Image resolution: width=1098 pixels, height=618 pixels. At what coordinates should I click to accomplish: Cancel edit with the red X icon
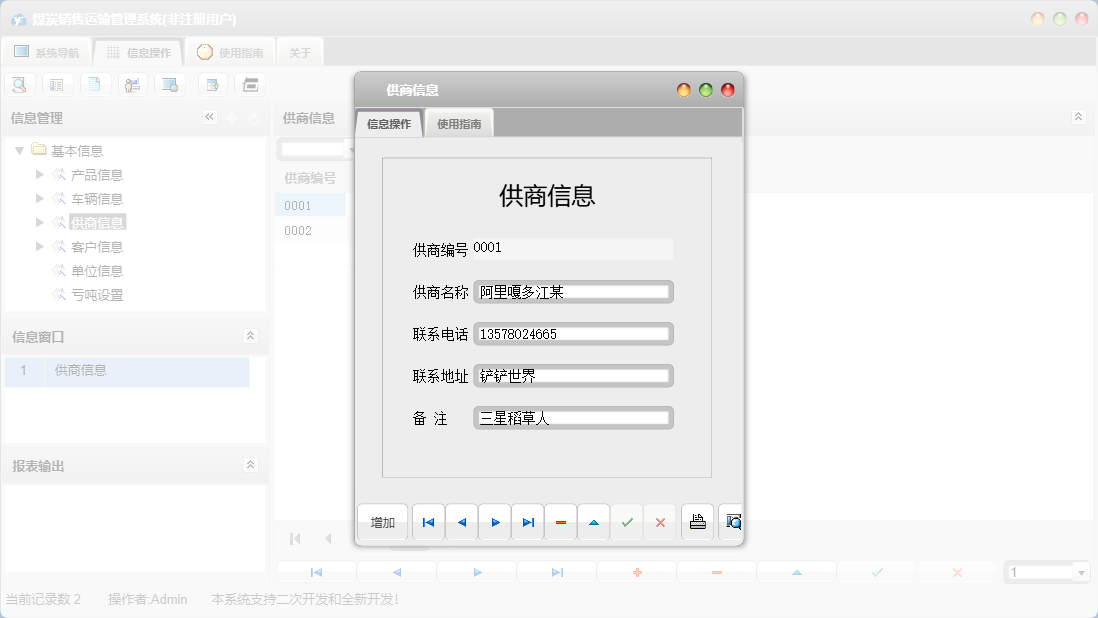point(660,521)
